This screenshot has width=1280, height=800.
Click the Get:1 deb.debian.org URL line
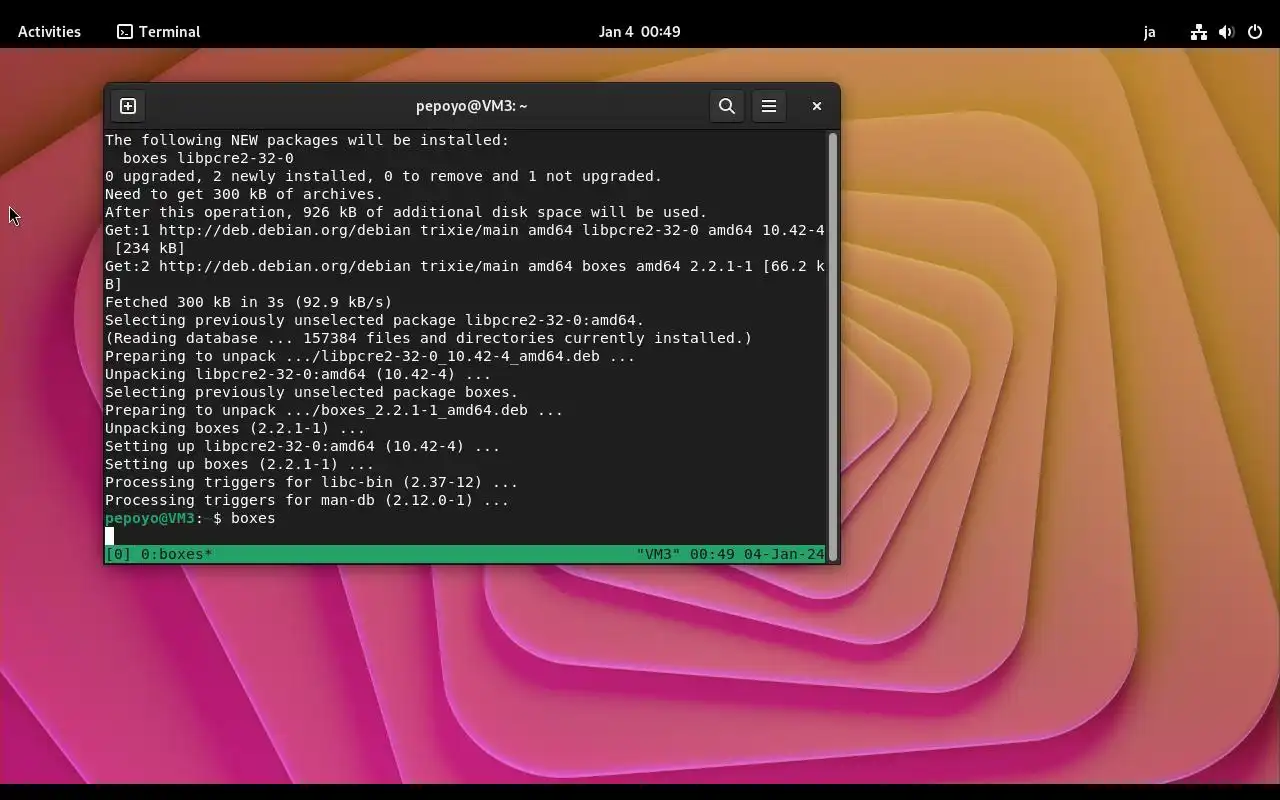pyautogui.click(x=465, y=230)
